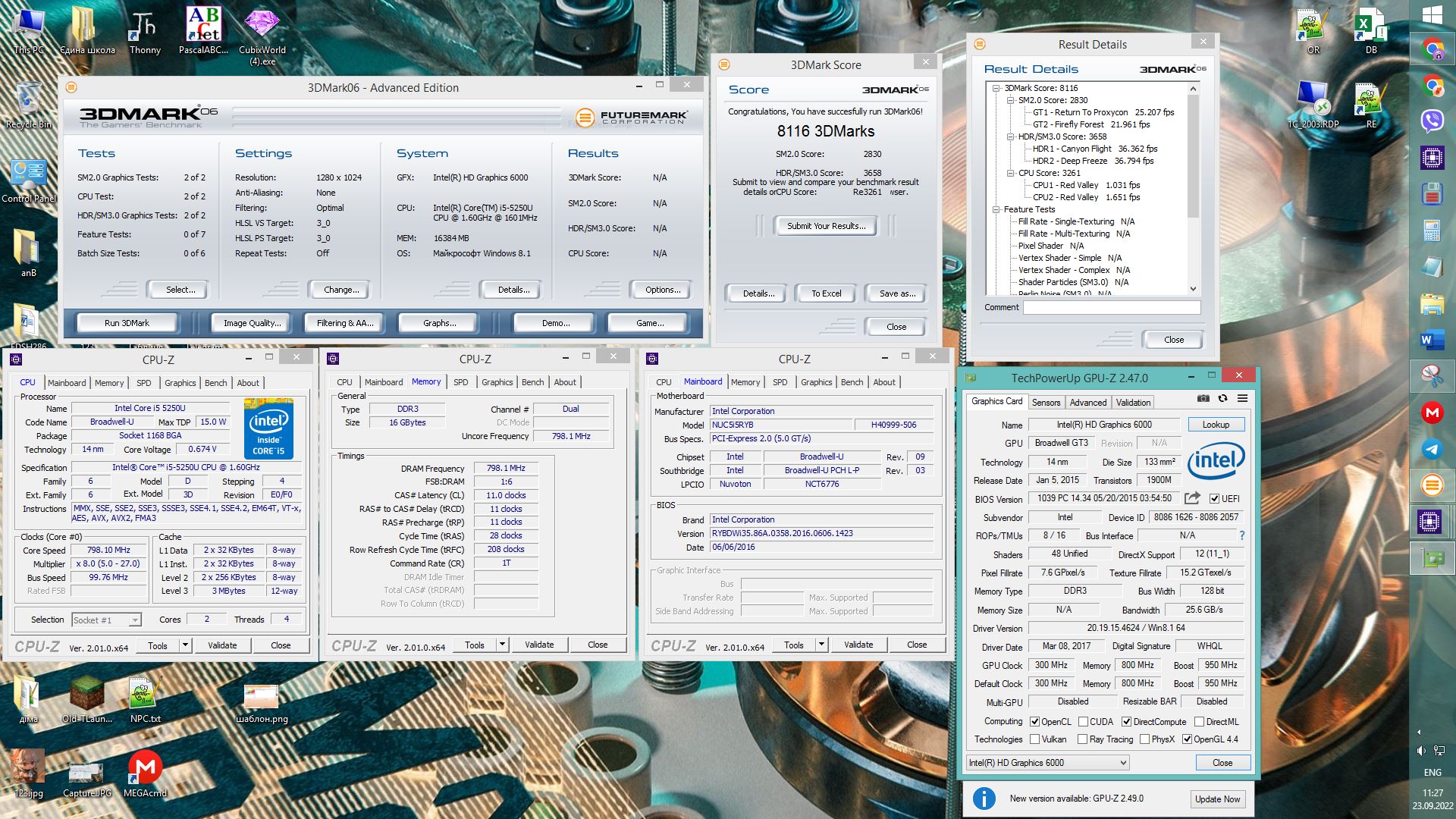This screenshot has width=1456, height=819.
Task: Open the GPU selector dropdown in GPU-Z
Action: click(1048, 763)
